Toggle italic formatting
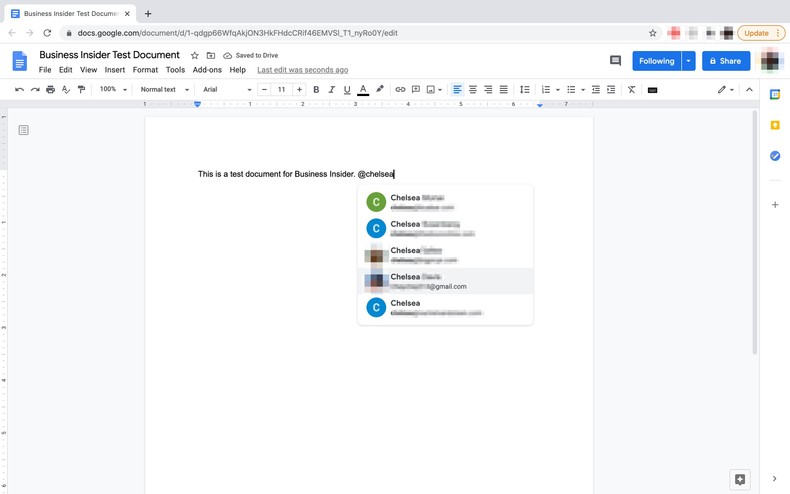790x494 pixels. pyautogui.click(x=332, y=90)
